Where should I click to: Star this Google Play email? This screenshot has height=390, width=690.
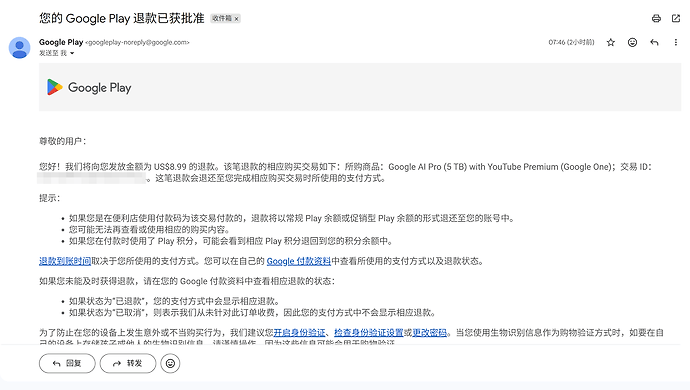pyautogui.click(x=610, y=42)
